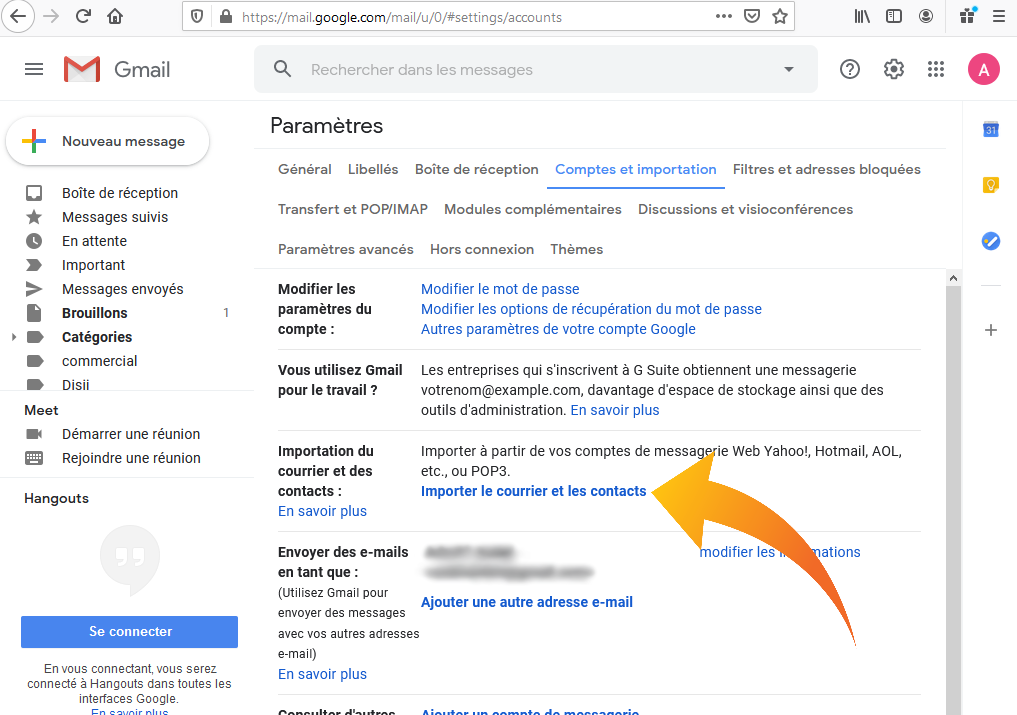Open the Firefox hamburger menu
The height and width of the screenshot is (715, 1017).
point(999,16)
